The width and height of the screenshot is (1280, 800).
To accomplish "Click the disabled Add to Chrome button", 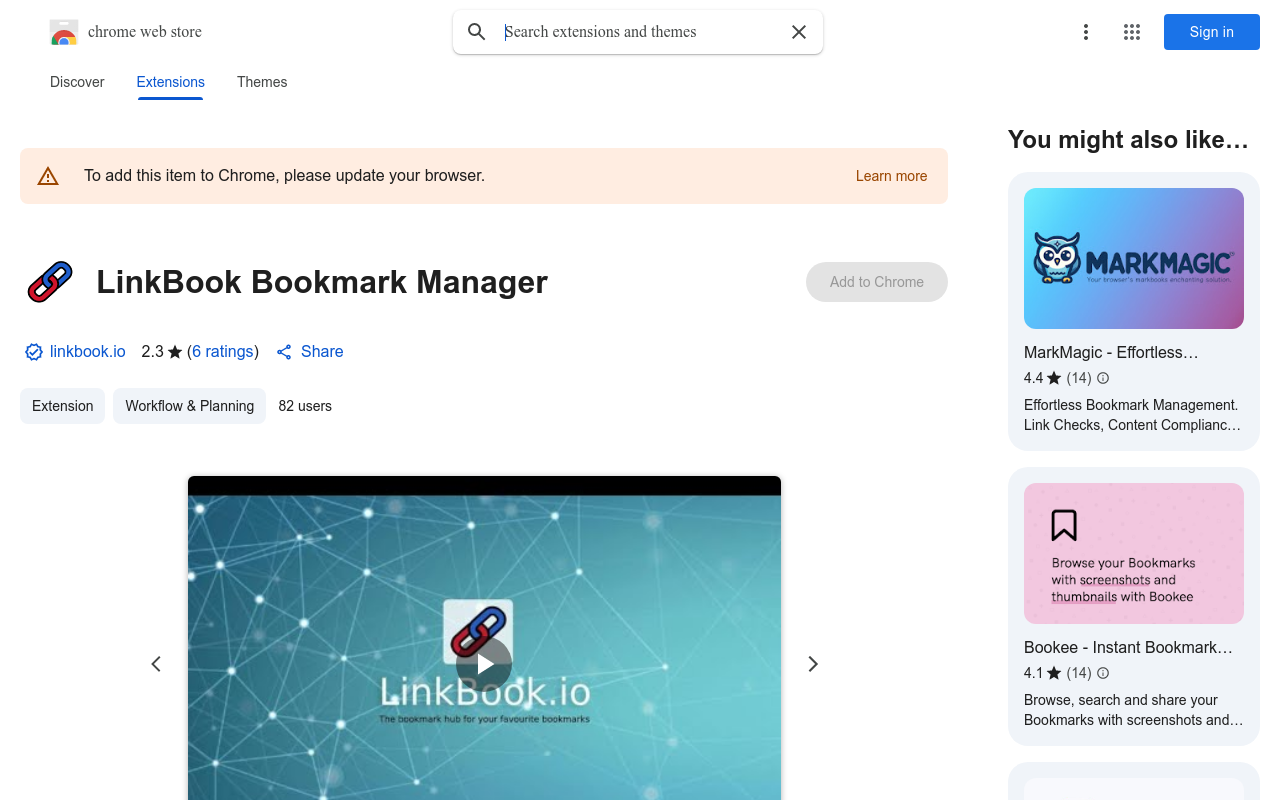I will (x=877, y=282).
